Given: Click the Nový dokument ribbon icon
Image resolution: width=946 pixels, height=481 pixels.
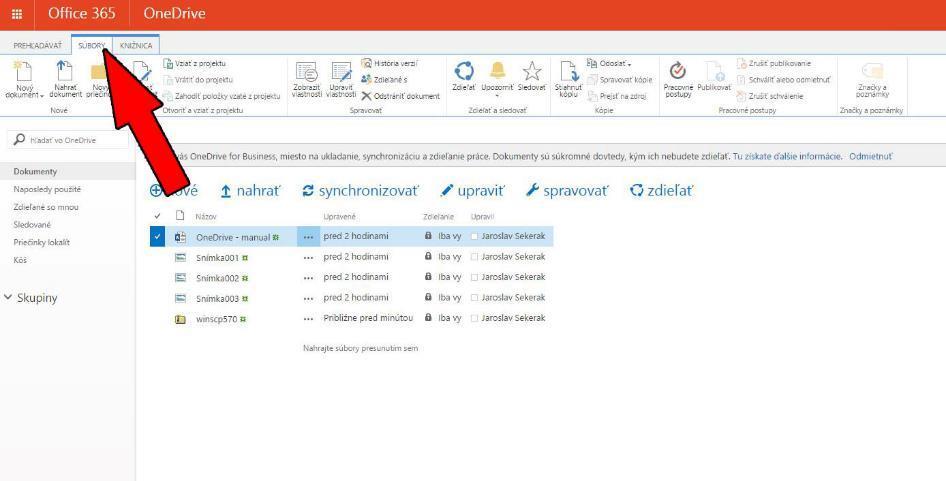Looking at the screenshot, I should point(23,71).
